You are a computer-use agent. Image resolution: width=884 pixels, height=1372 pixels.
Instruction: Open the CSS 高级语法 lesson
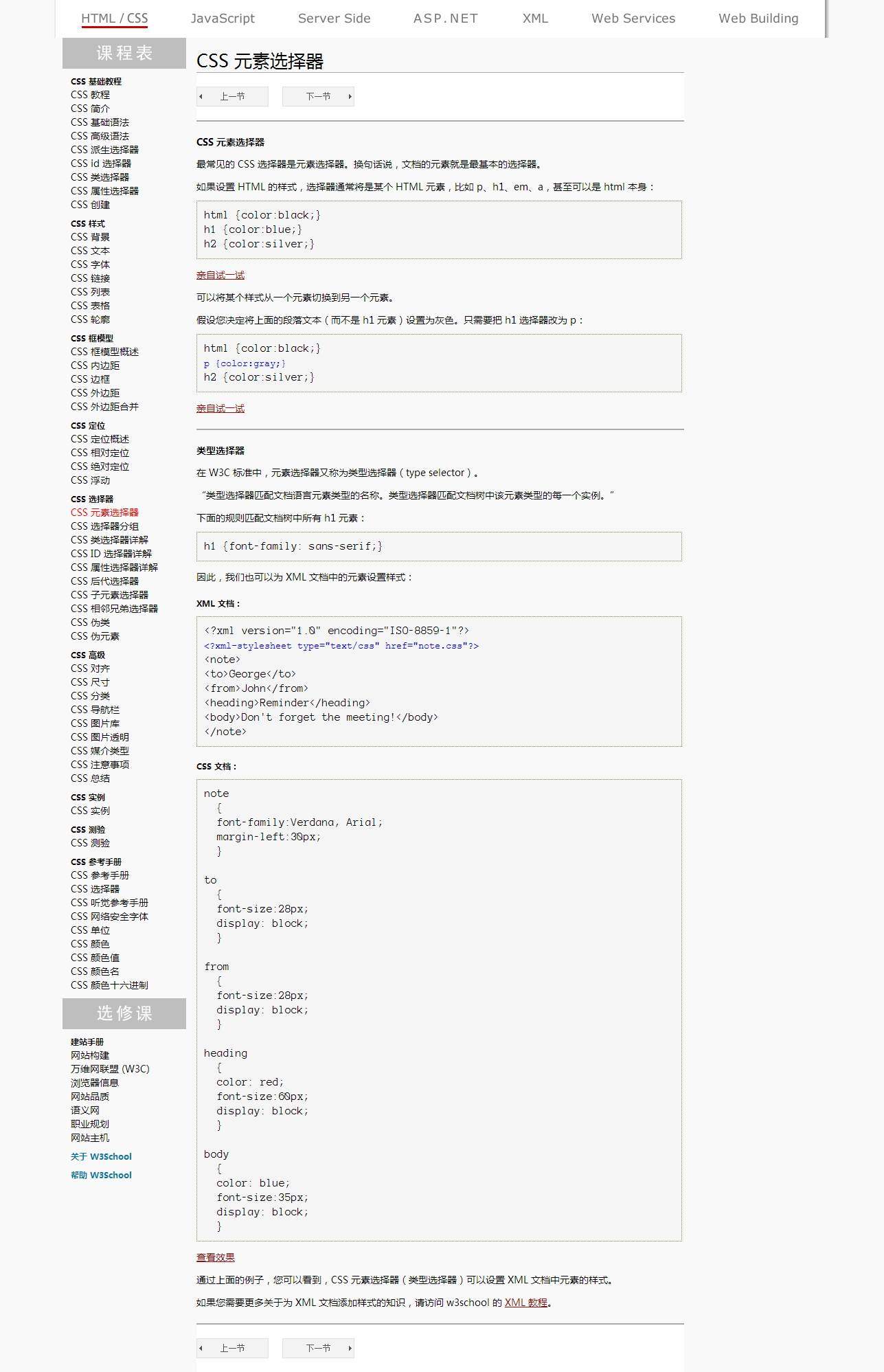[100, 136]
